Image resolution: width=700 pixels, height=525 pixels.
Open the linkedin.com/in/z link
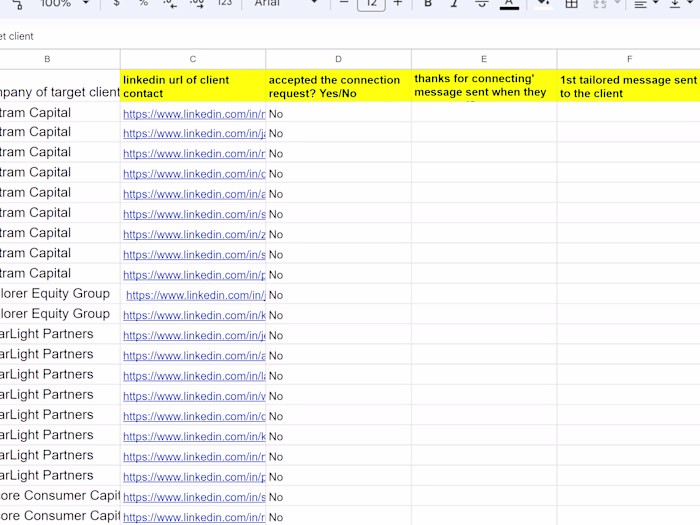pos(194,234)
